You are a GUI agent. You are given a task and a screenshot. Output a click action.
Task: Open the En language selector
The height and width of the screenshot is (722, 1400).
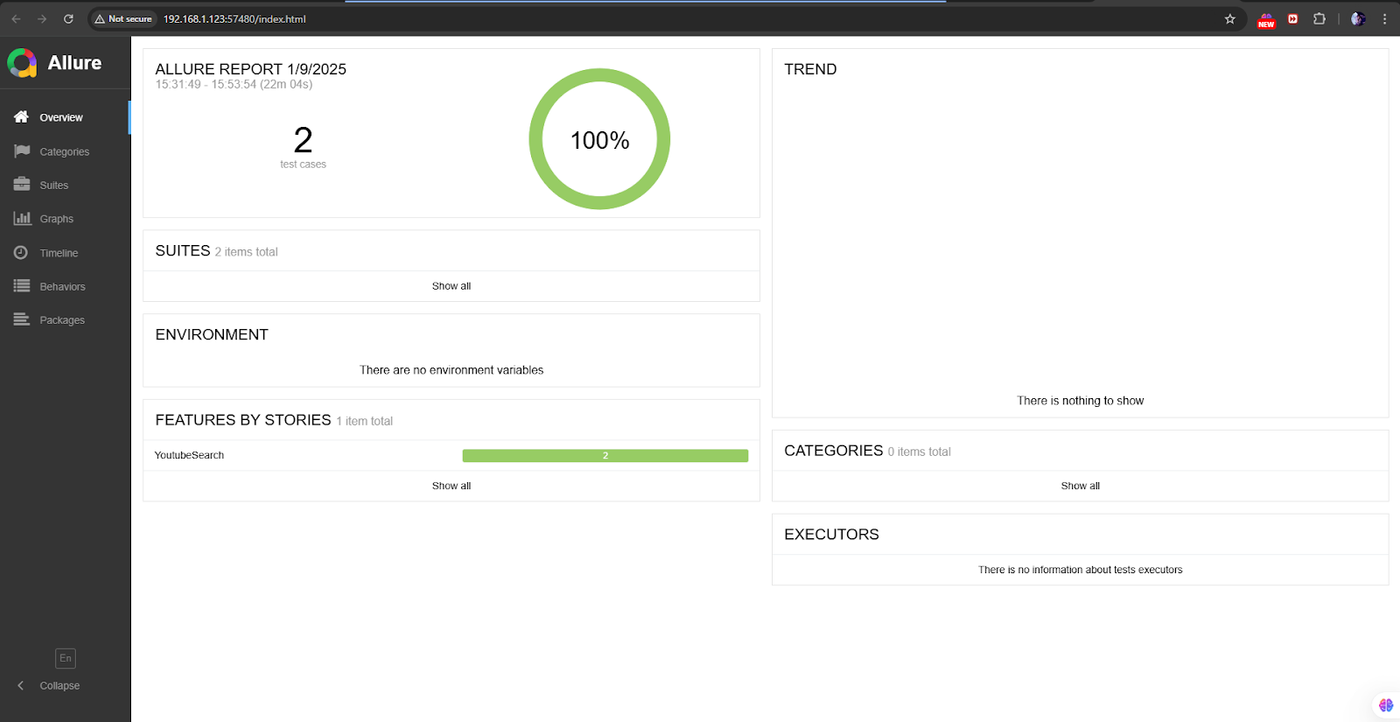point(65,658)
